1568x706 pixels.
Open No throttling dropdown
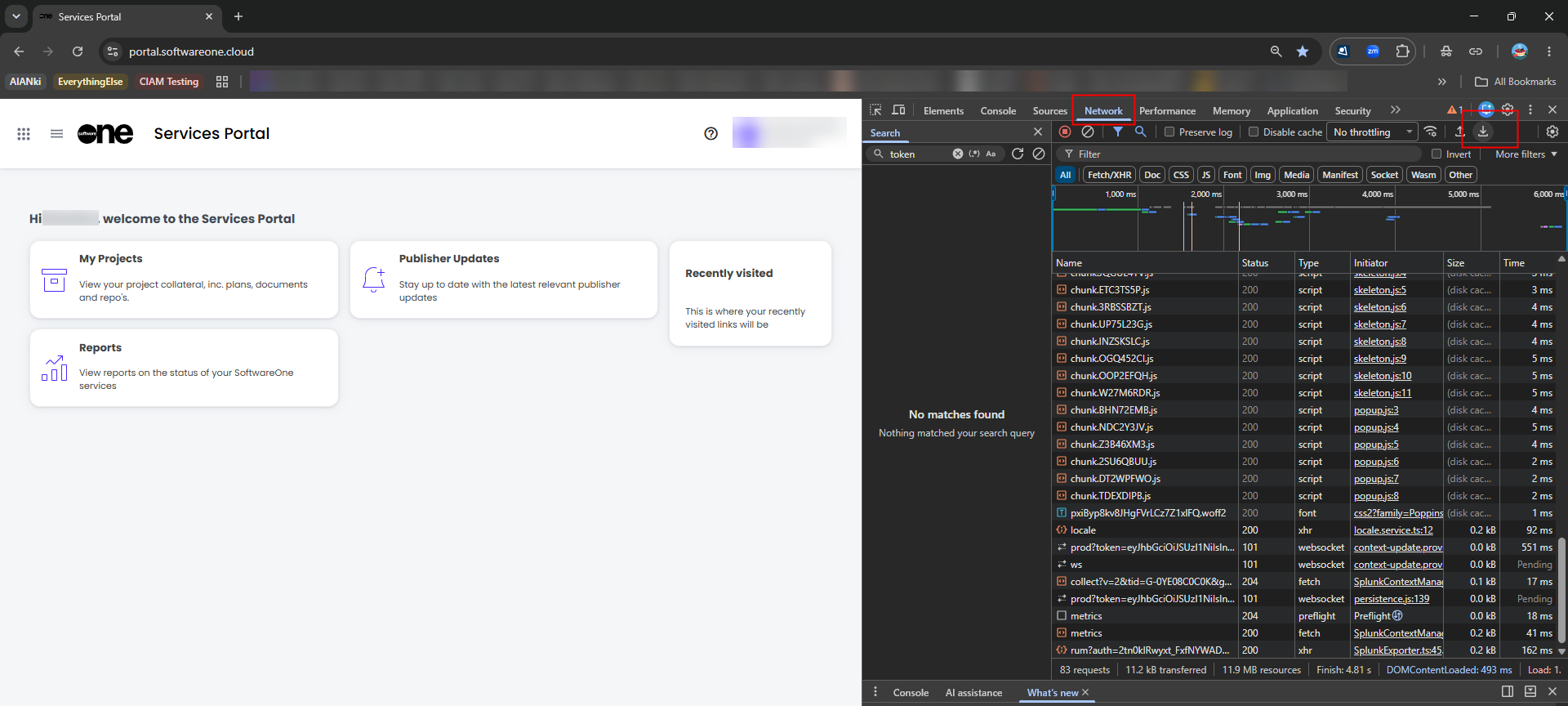(1373, 132)
